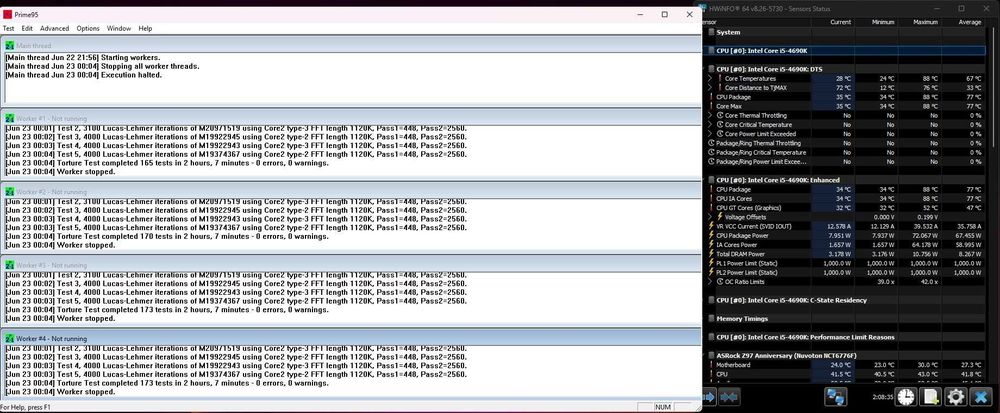Expand the Core Critical Temperature row

(x=710, y=125)
